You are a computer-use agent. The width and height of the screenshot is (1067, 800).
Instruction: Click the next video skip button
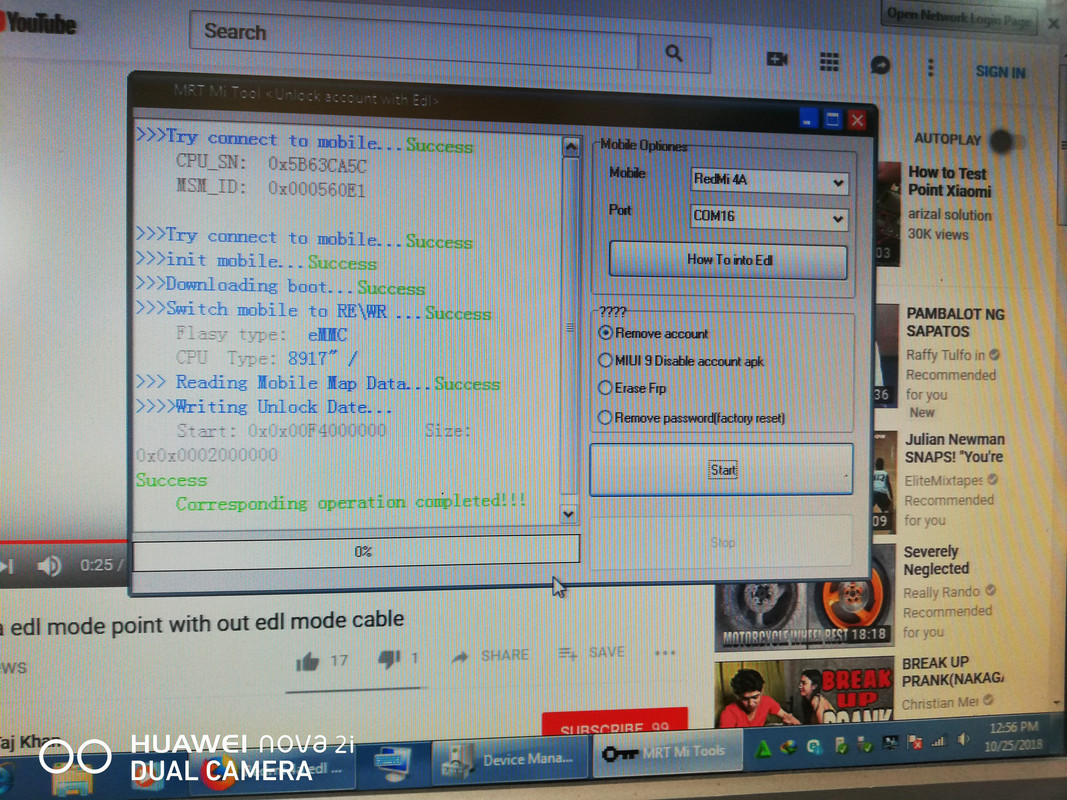(x=7, y=565)
